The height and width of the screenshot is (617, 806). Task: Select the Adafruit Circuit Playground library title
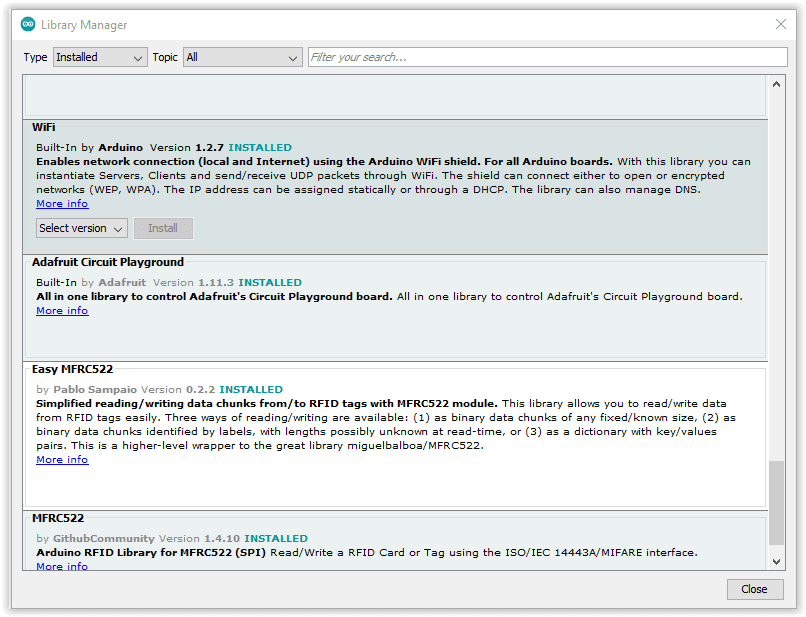(108, 262)
